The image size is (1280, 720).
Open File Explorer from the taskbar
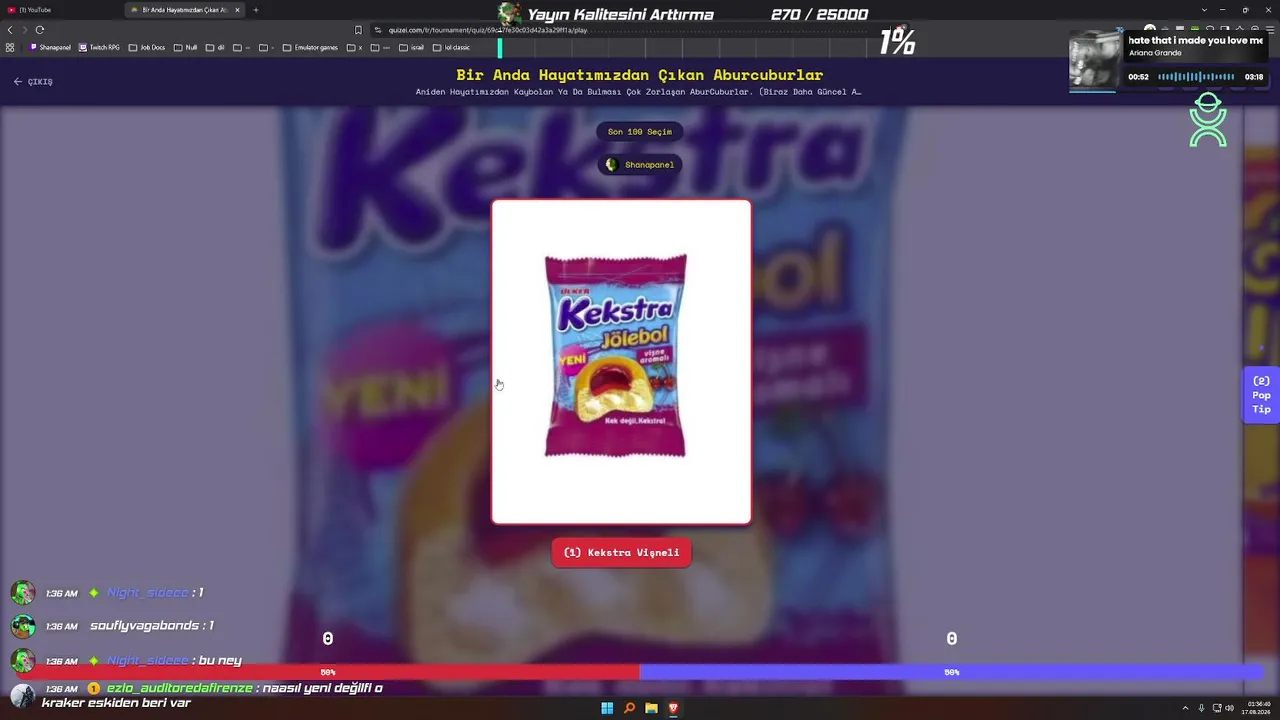(x=651, y=708)
